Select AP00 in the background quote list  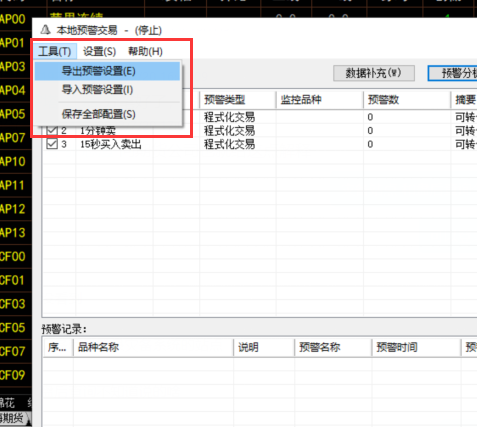pos(13,19)
